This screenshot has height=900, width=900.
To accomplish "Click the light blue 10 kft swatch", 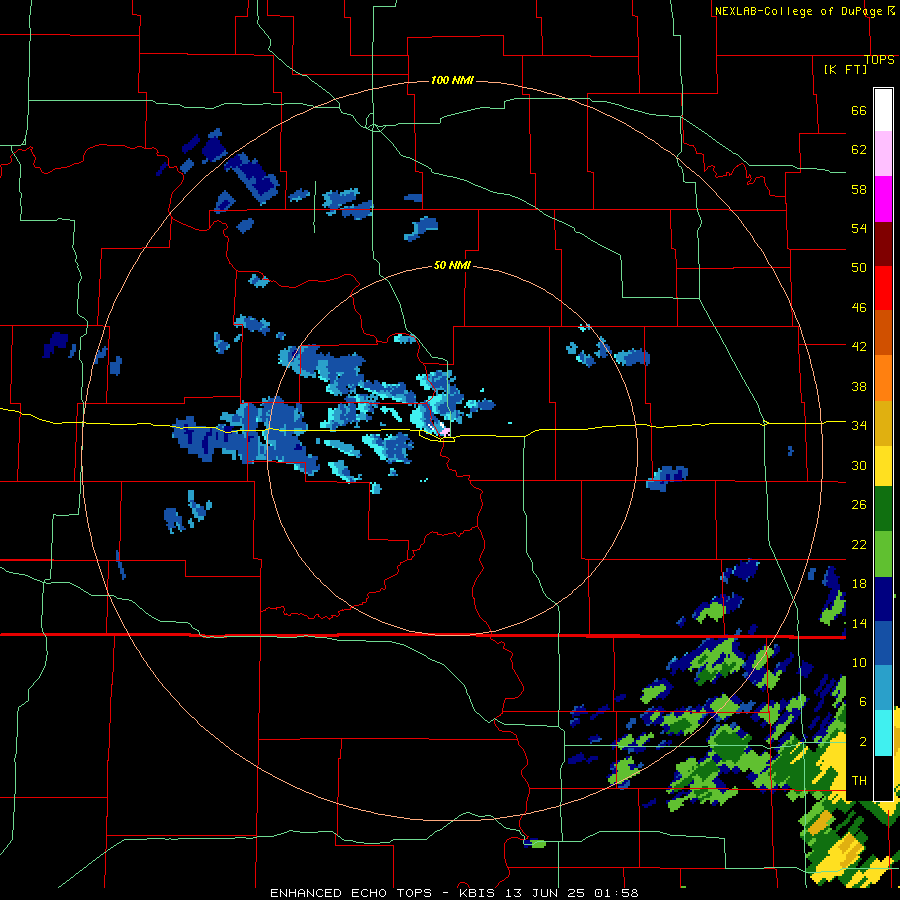I will [x=883, y=688].
